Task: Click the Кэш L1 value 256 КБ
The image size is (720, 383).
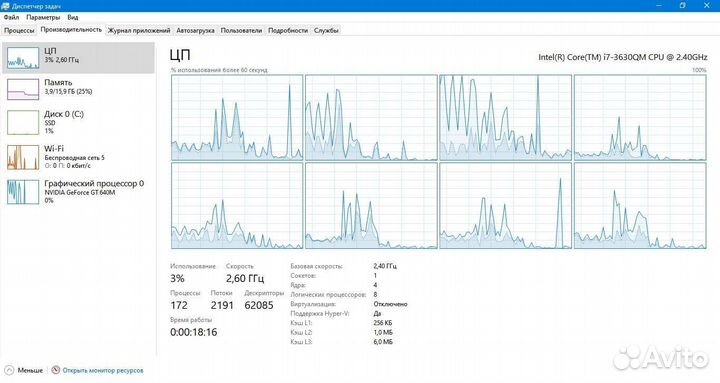Action: pyautogui.click(x=383, y=323)
